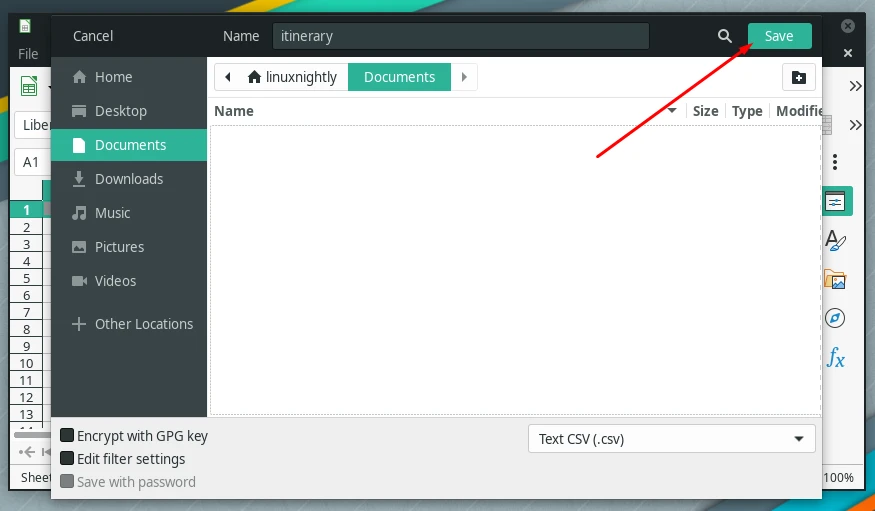Image resolution: width=875 pixels, height=511 pixels.
Task: Open the Styles sidebar panel in Calc
Action: pyautogui.click(x=835, y=241)
